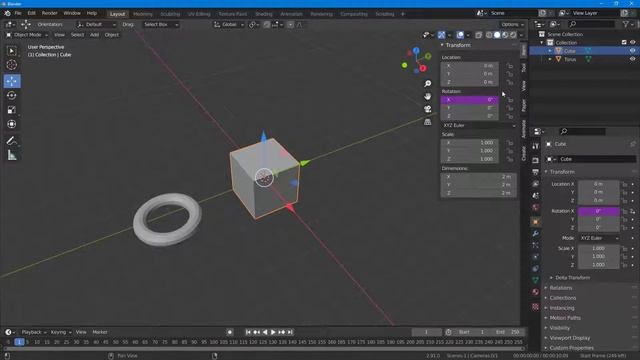
Task: Click the zoom view magnifier icon
Action: coord(427,83)
